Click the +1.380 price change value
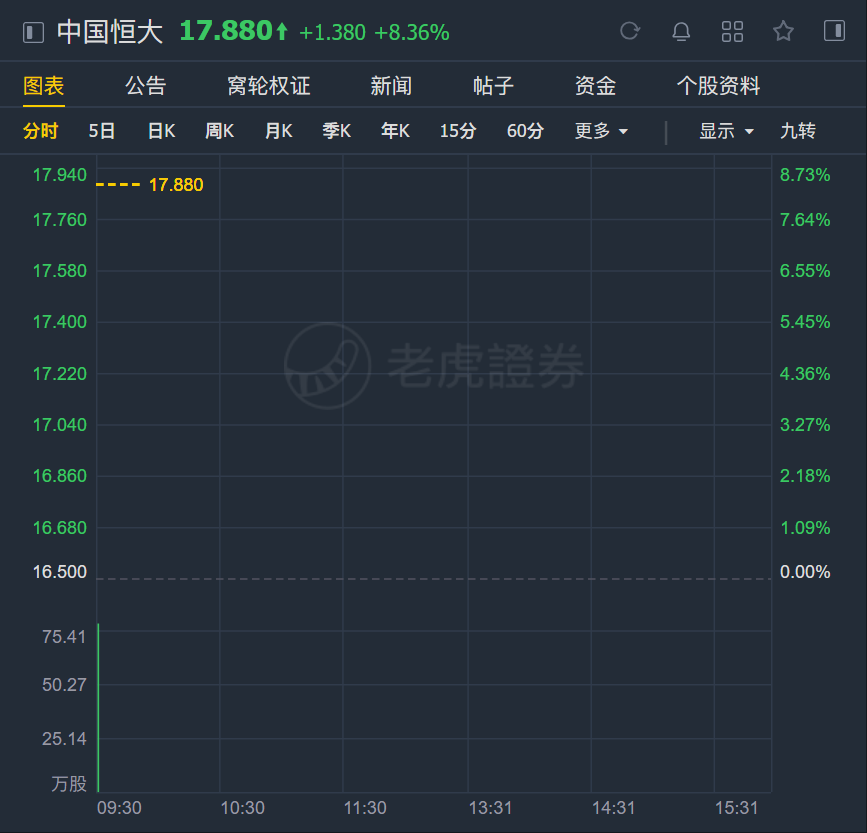This screenshot has width=867, height=833. (x=332, y=33)
